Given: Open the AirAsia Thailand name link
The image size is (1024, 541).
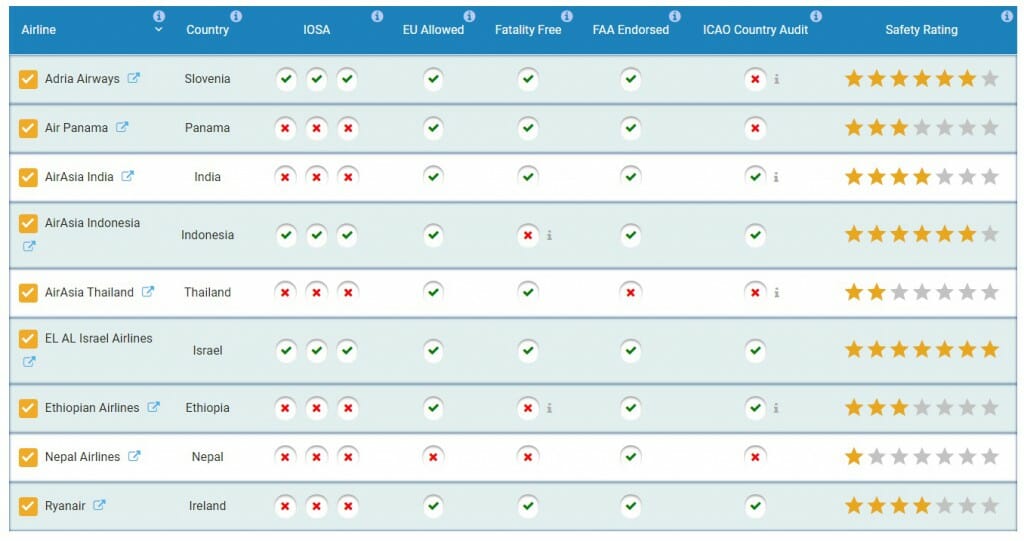Looking at the screenshot, I should pos(89,292).
